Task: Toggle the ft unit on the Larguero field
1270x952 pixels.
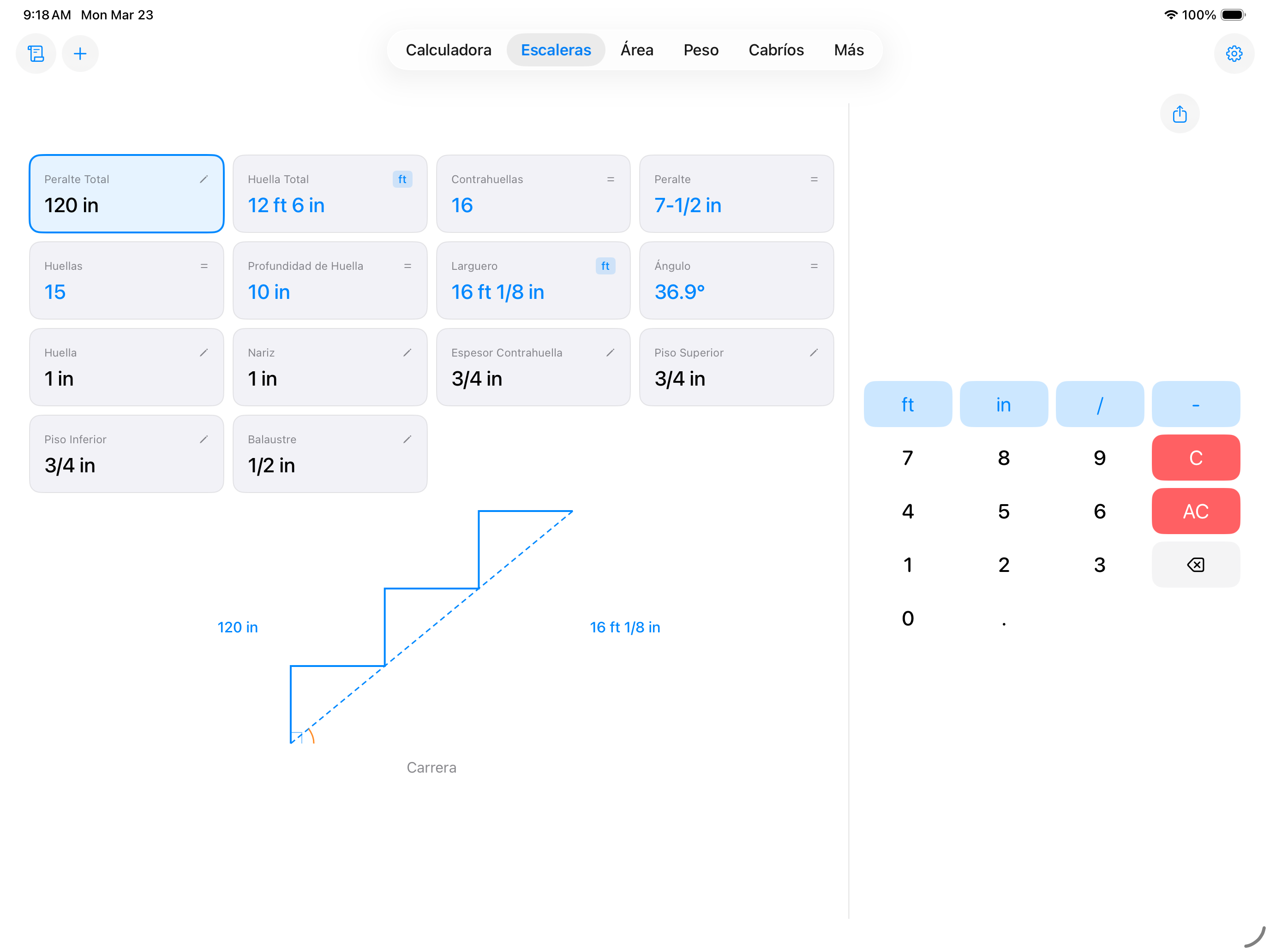Action: point(605,266)
